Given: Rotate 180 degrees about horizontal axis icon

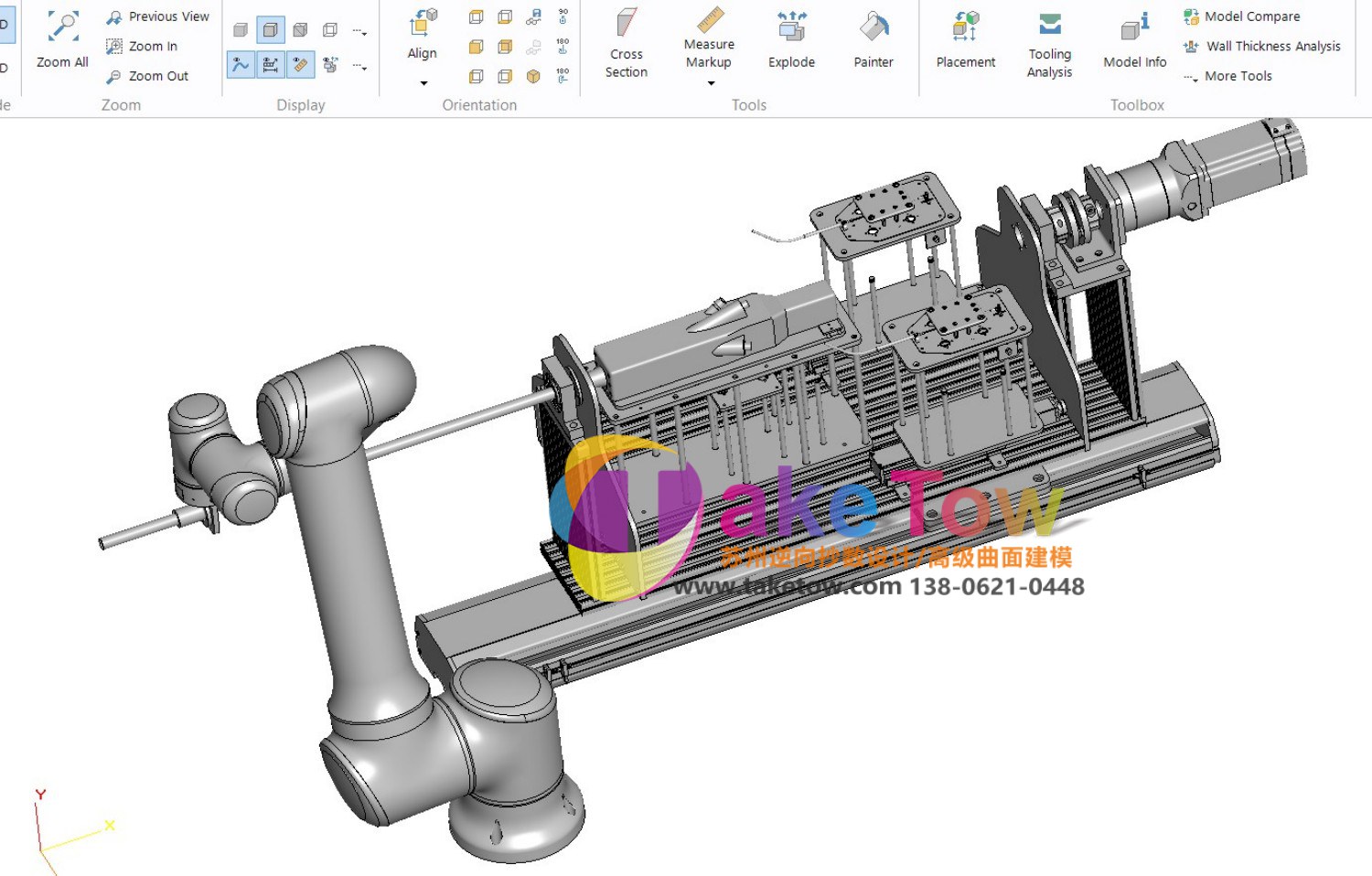Looking at the screenshot, I should pyautogui.click(x=563, y=76).
